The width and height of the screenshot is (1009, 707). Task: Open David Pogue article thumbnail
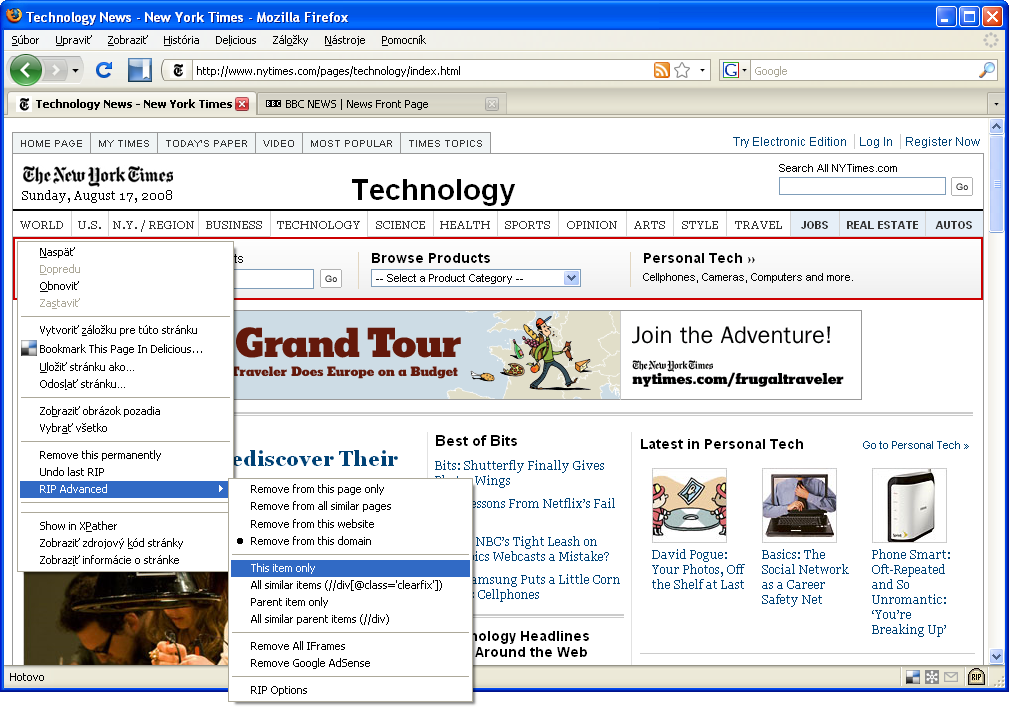click(x=689, y=506)
